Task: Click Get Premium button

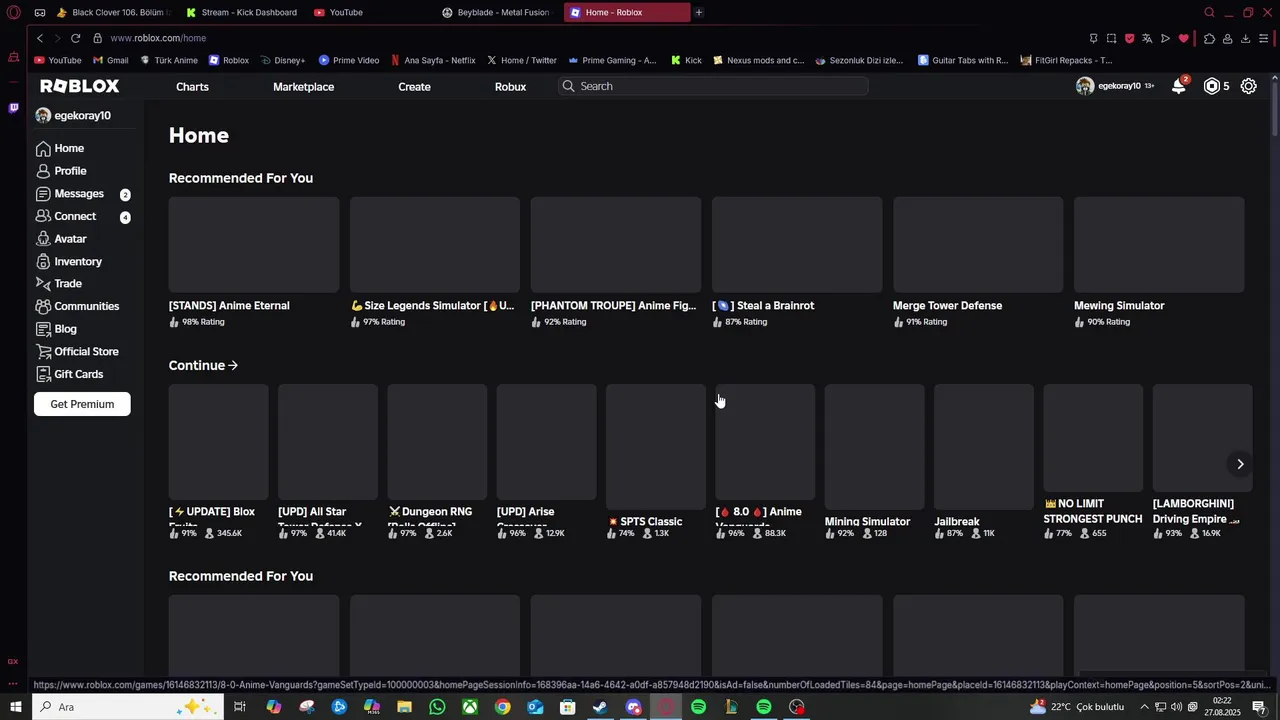Action: (x=82, y=404)
